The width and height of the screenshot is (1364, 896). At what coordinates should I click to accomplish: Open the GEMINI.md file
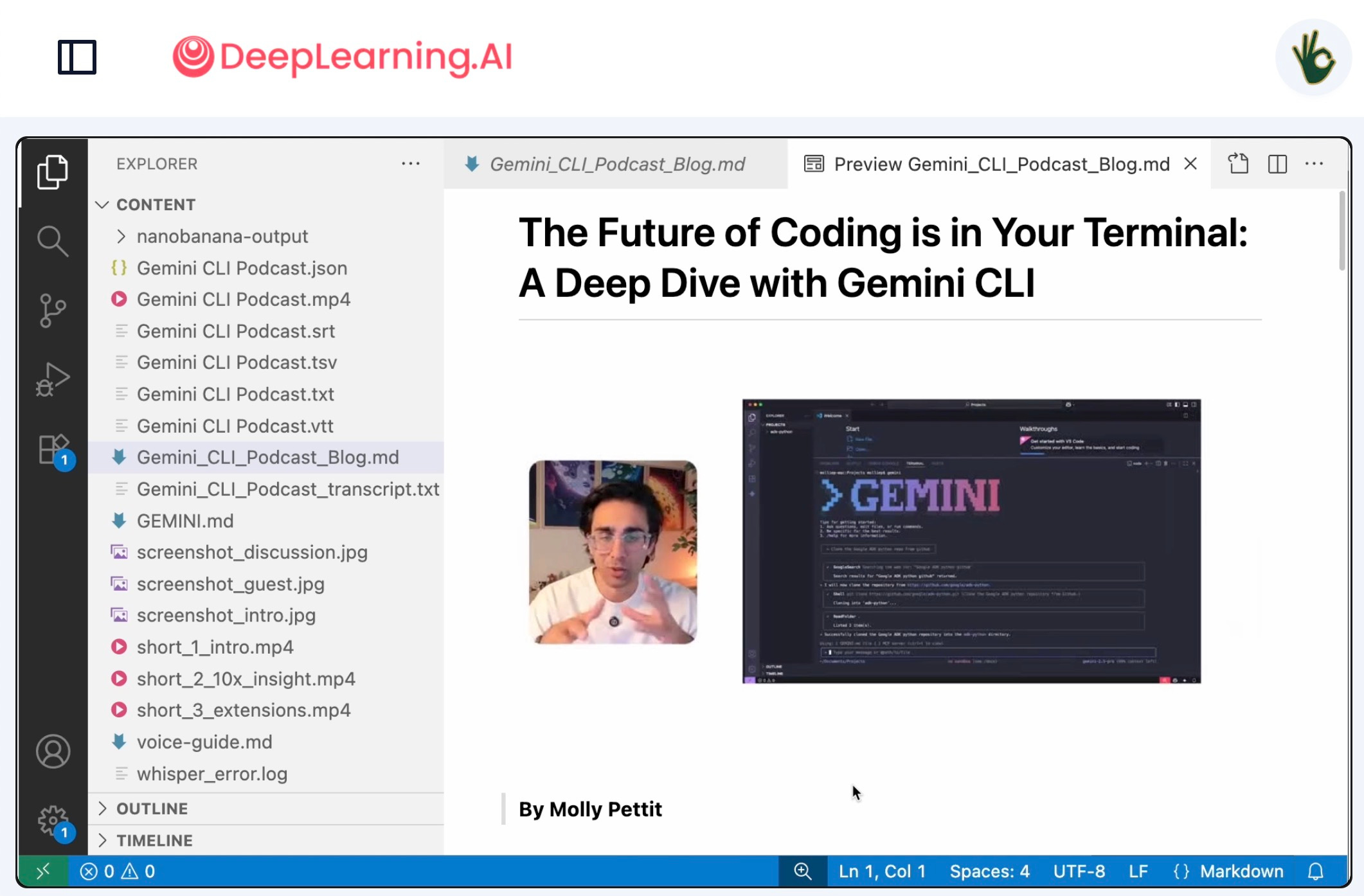tap(265, 521)
